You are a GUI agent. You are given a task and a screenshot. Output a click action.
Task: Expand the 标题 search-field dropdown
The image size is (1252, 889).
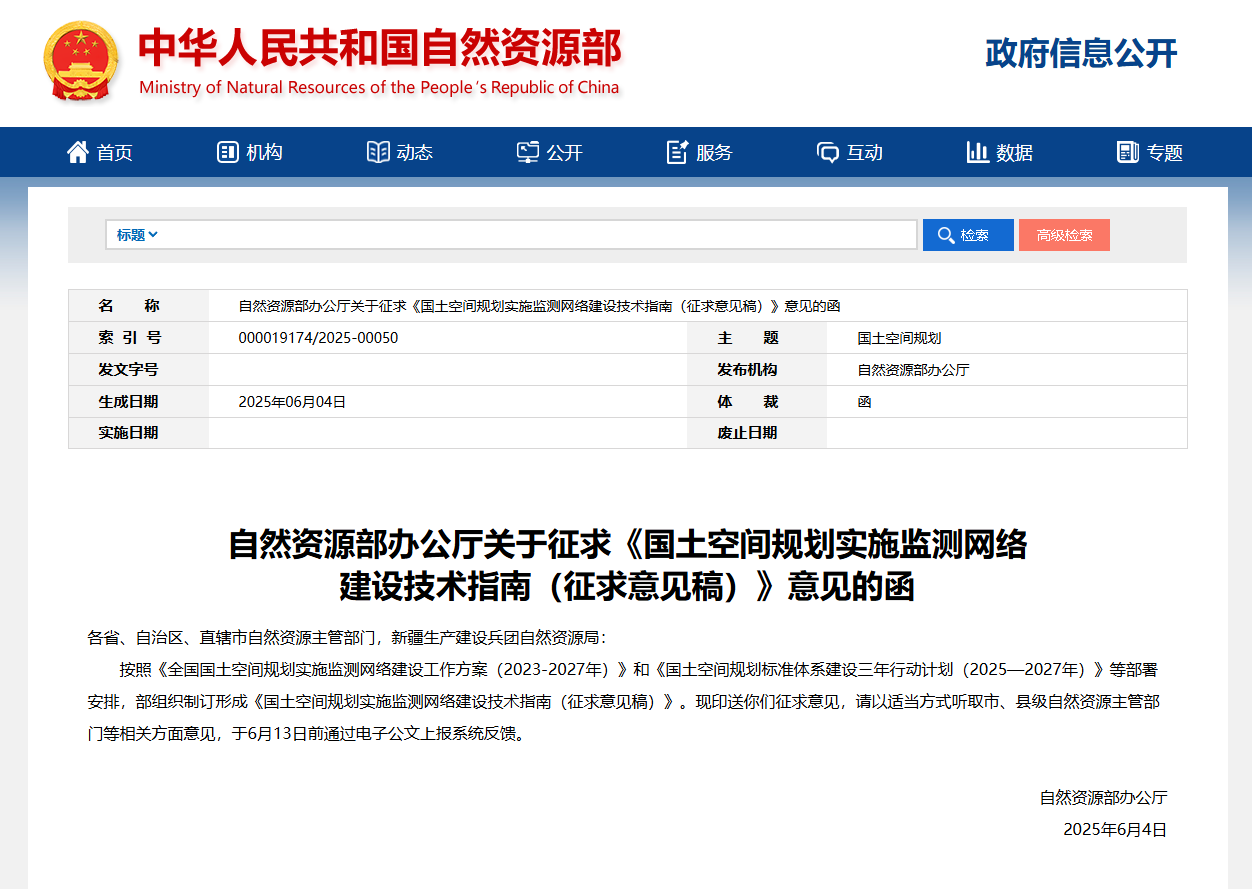click(137, 235)
